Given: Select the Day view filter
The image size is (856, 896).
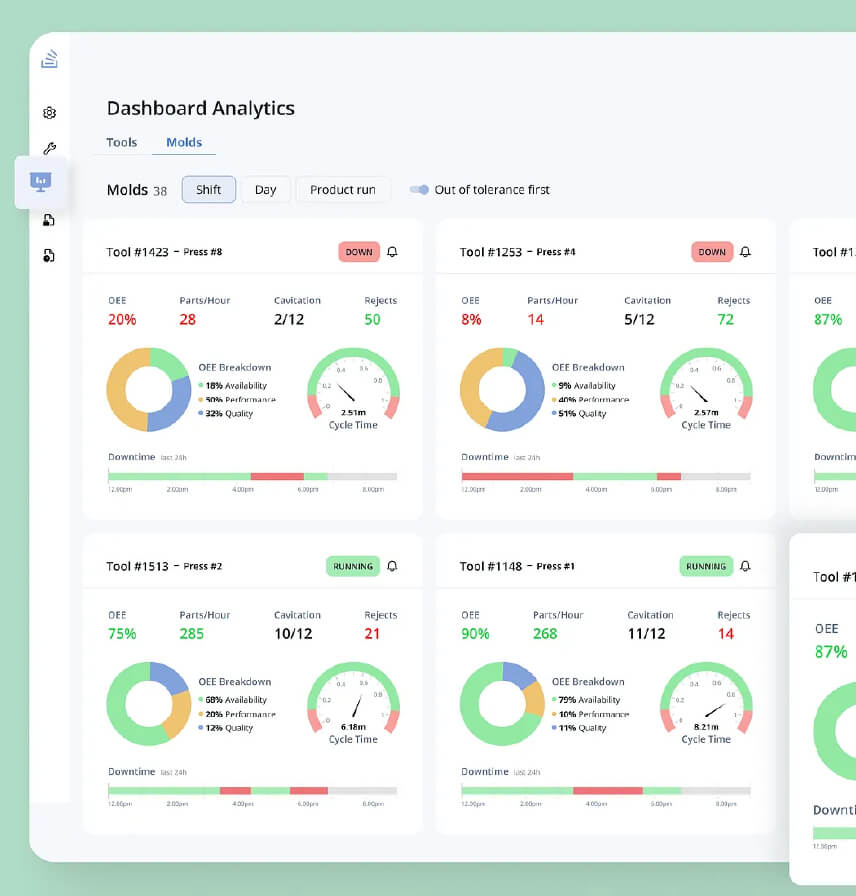Looking at the screenshot, I should [x=265, y=189].
